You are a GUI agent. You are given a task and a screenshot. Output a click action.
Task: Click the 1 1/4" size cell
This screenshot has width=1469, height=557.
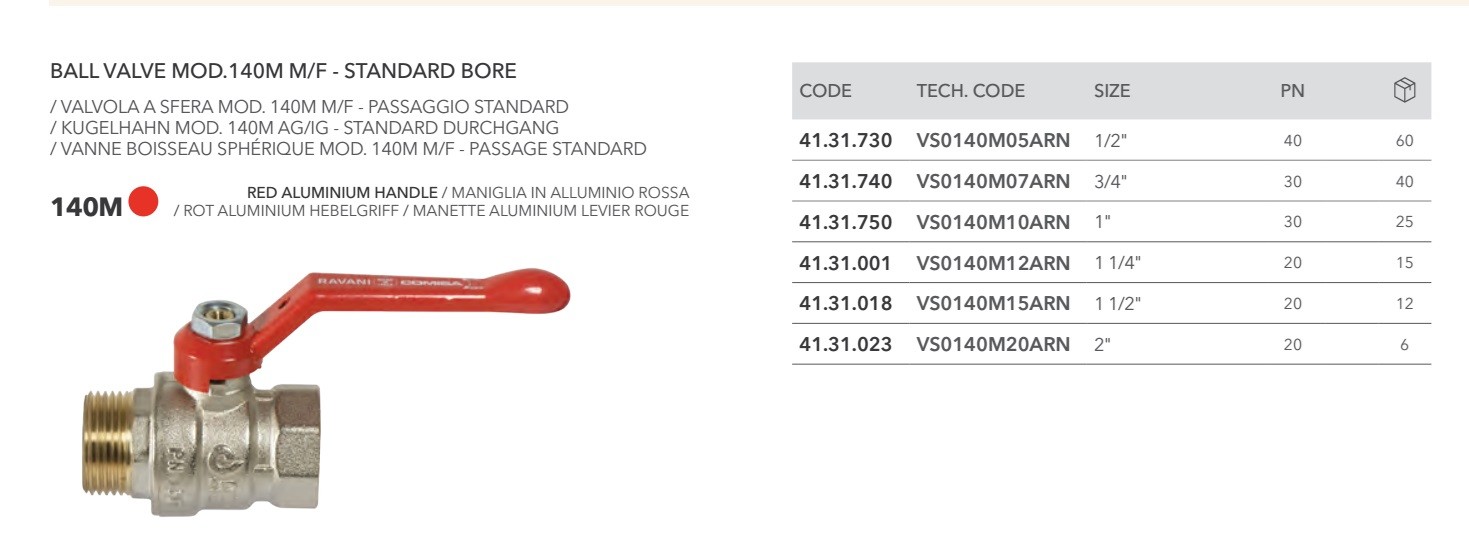(1117, 263)
